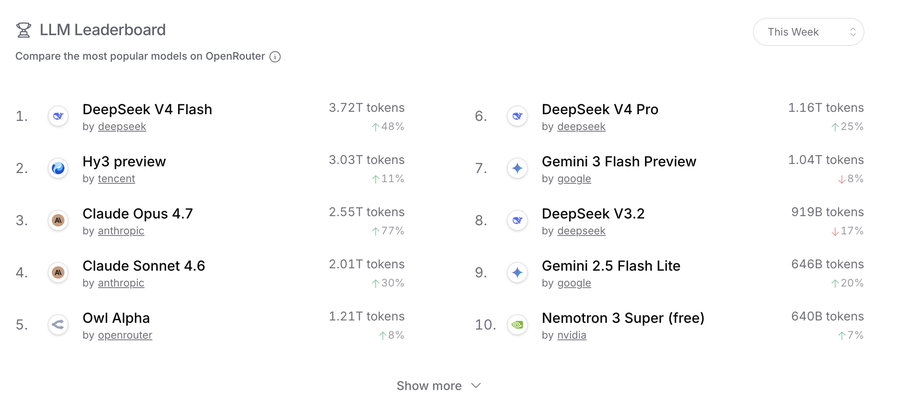Click the Gemini 2.5 Flash Lite logo
This screenshot has height=407, width=900.
pyautogui.click(x=517, y=273)
